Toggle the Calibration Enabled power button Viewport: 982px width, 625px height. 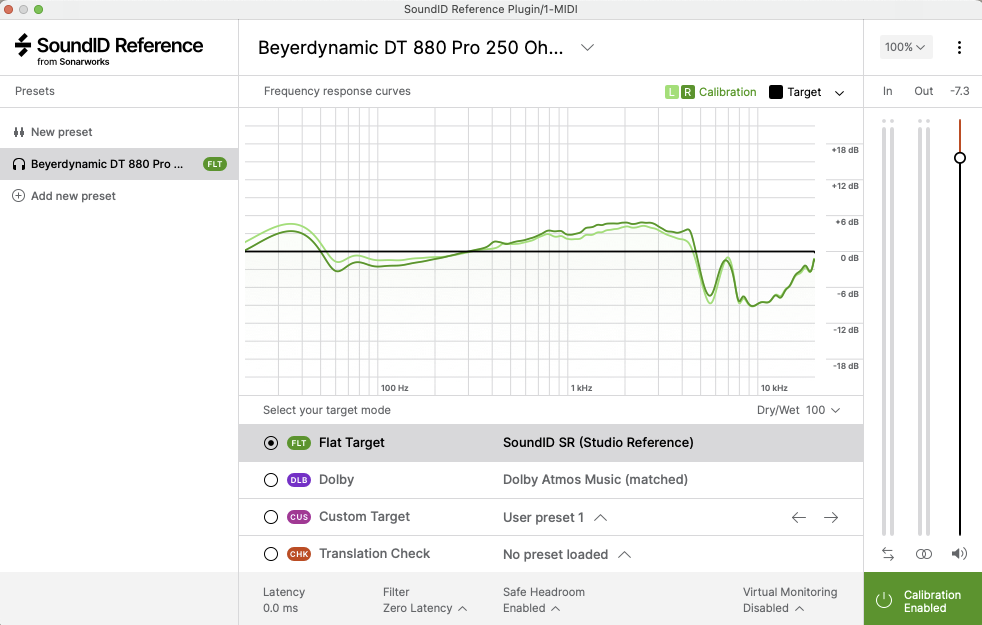(884, 600)
